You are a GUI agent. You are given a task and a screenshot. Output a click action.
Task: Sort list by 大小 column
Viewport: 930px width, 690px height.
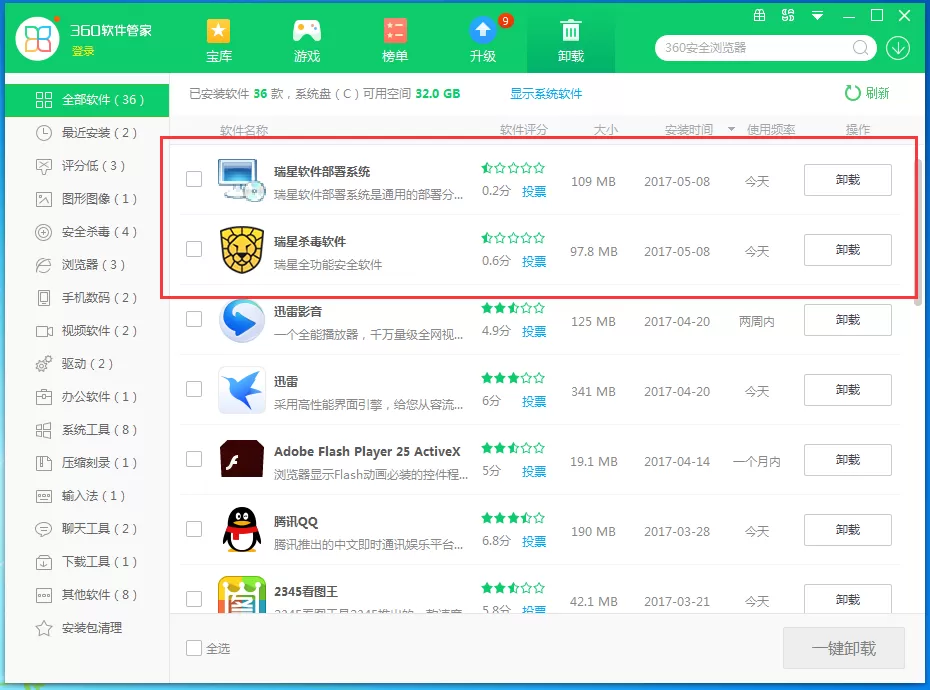point(606,130)
